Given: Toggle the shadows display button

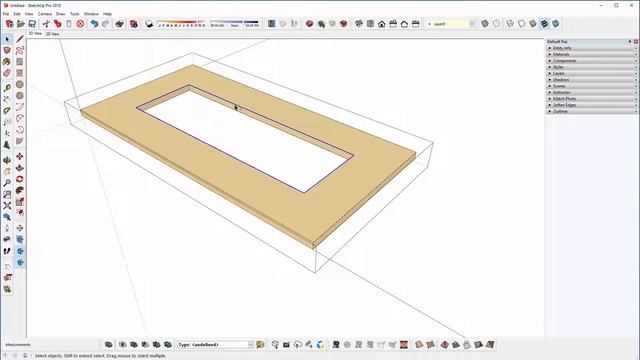Looking at the screenshot, I should [149, 24].
